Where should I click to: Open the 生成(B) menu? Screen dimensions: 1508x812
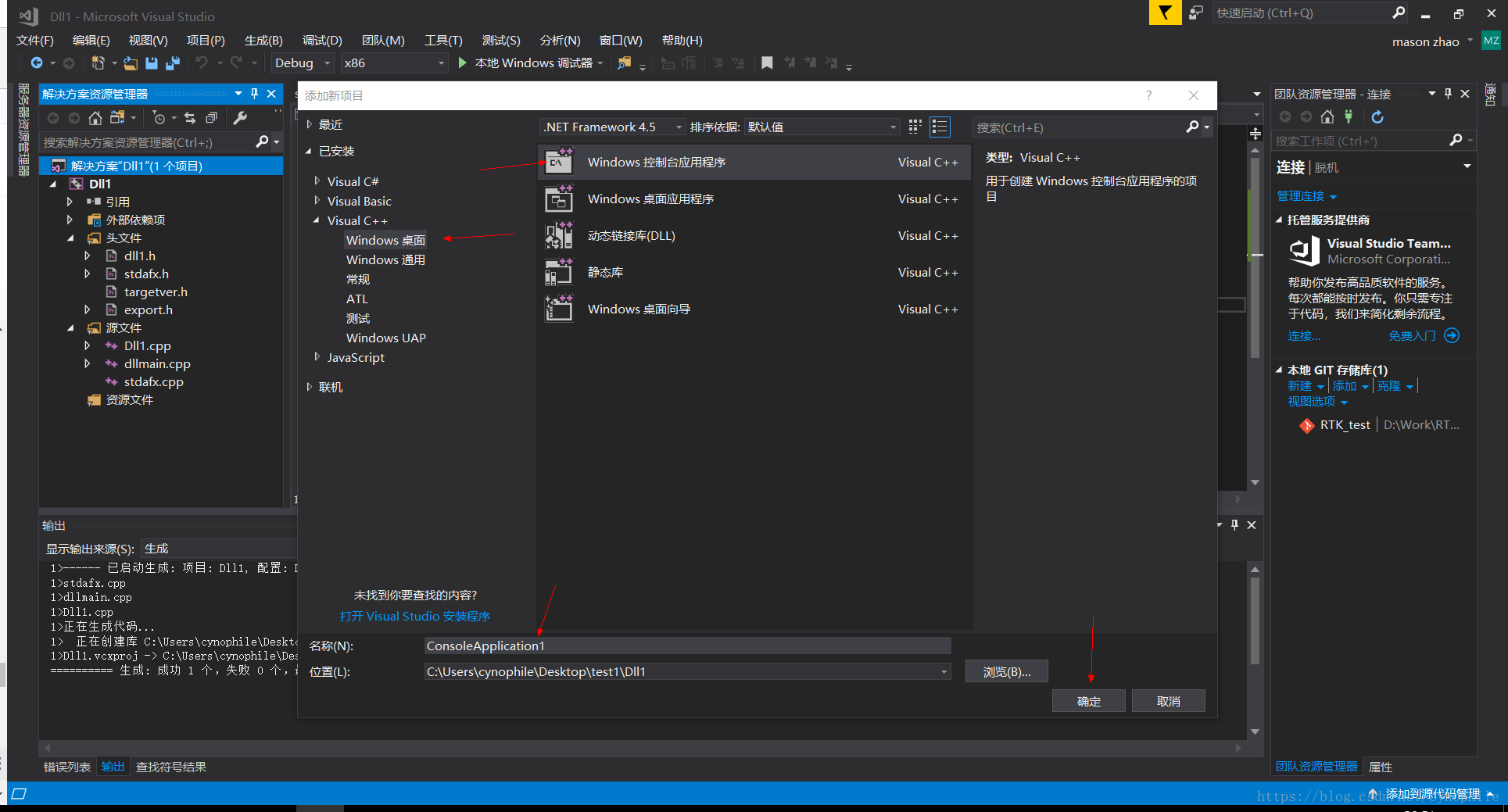263,41
